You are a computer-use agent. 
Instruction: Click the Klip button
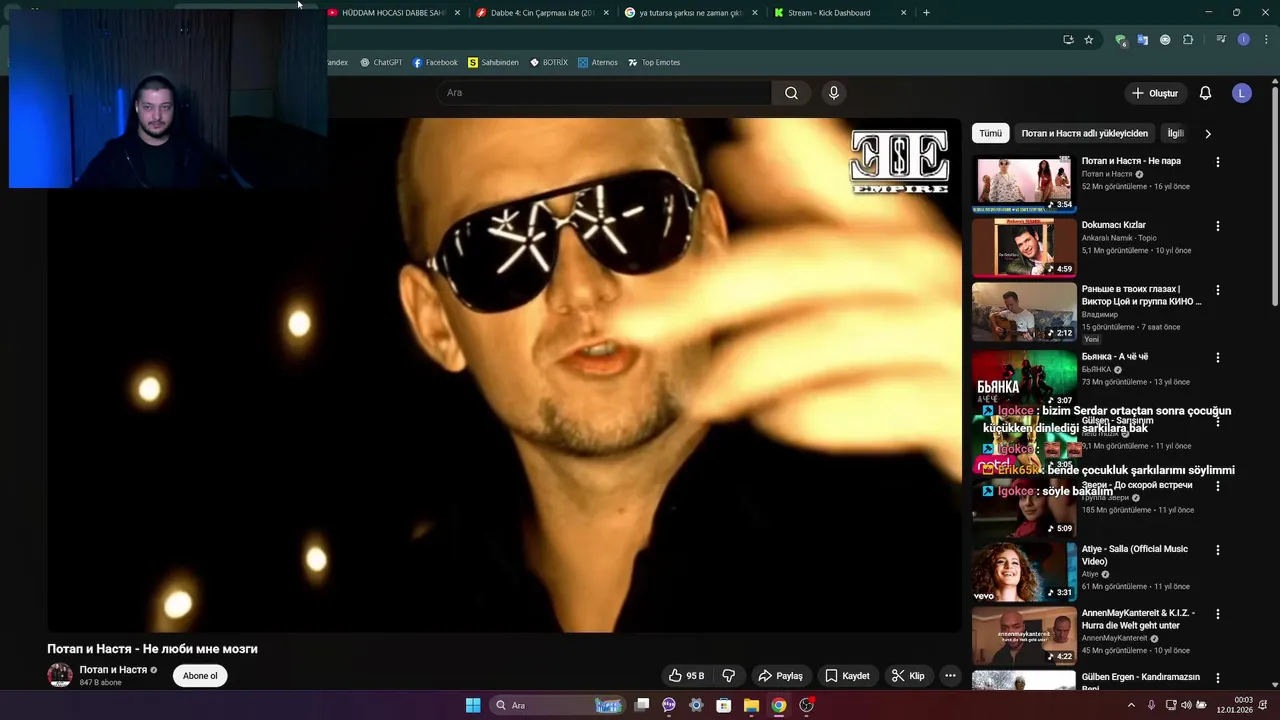pyautogui.click(x=909, y=676)
